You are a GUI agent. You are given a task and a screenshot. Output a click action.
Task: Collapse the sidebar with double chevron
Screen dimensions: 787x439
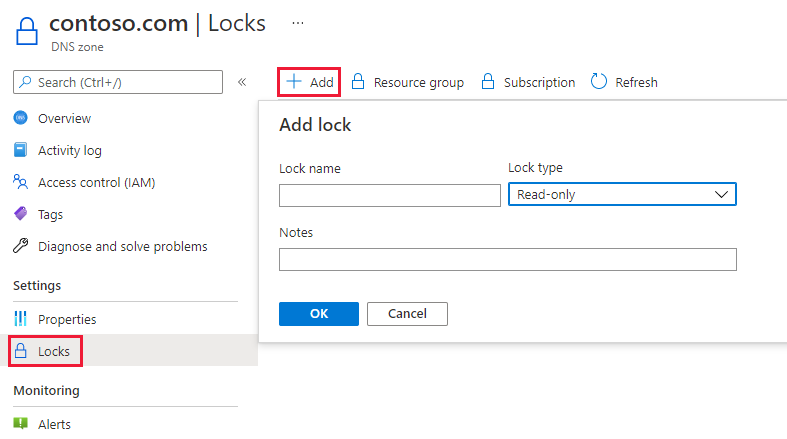point(242,82)
